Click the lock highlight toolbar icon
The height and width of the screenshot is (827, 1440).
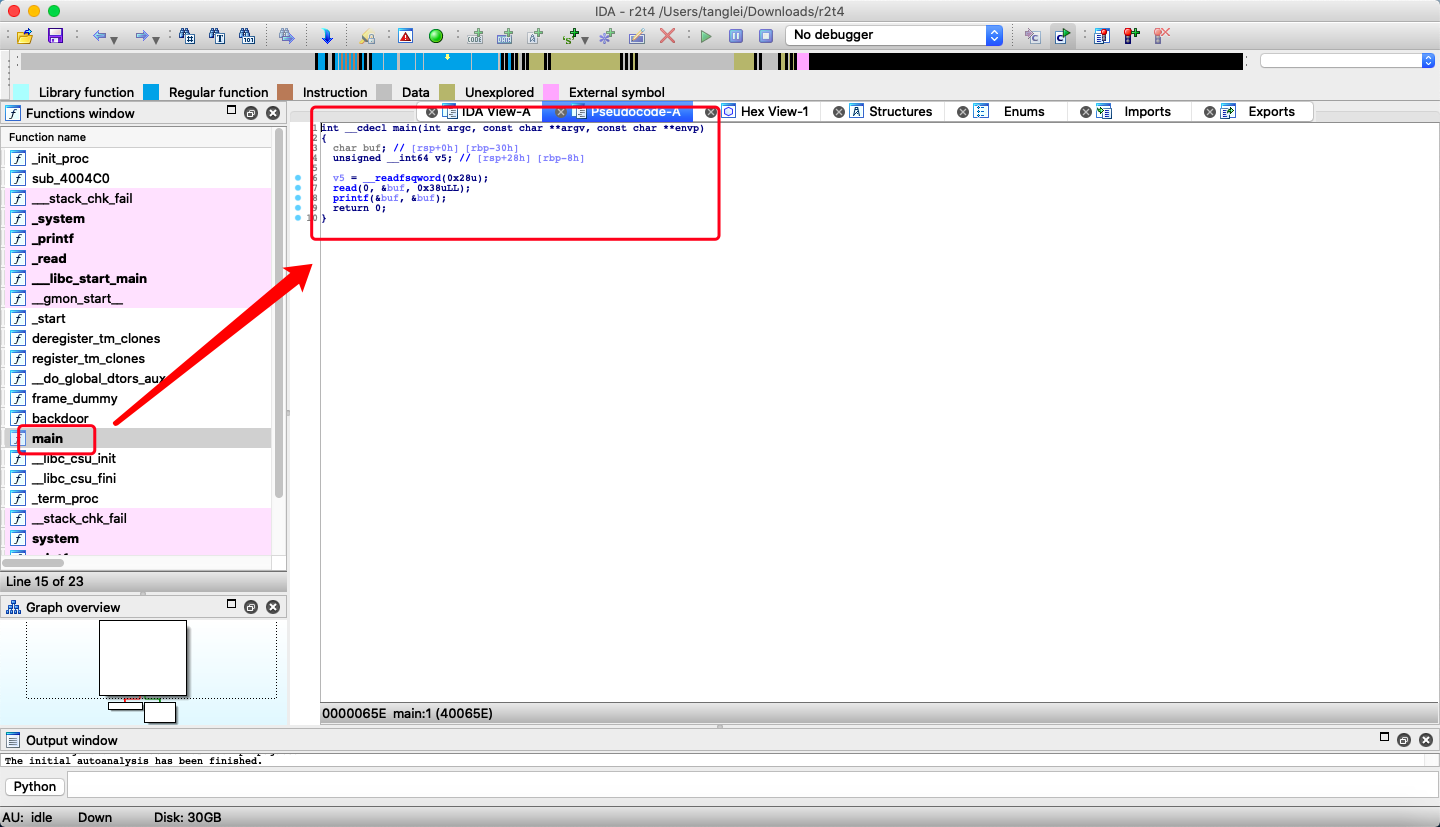[367, 36]
